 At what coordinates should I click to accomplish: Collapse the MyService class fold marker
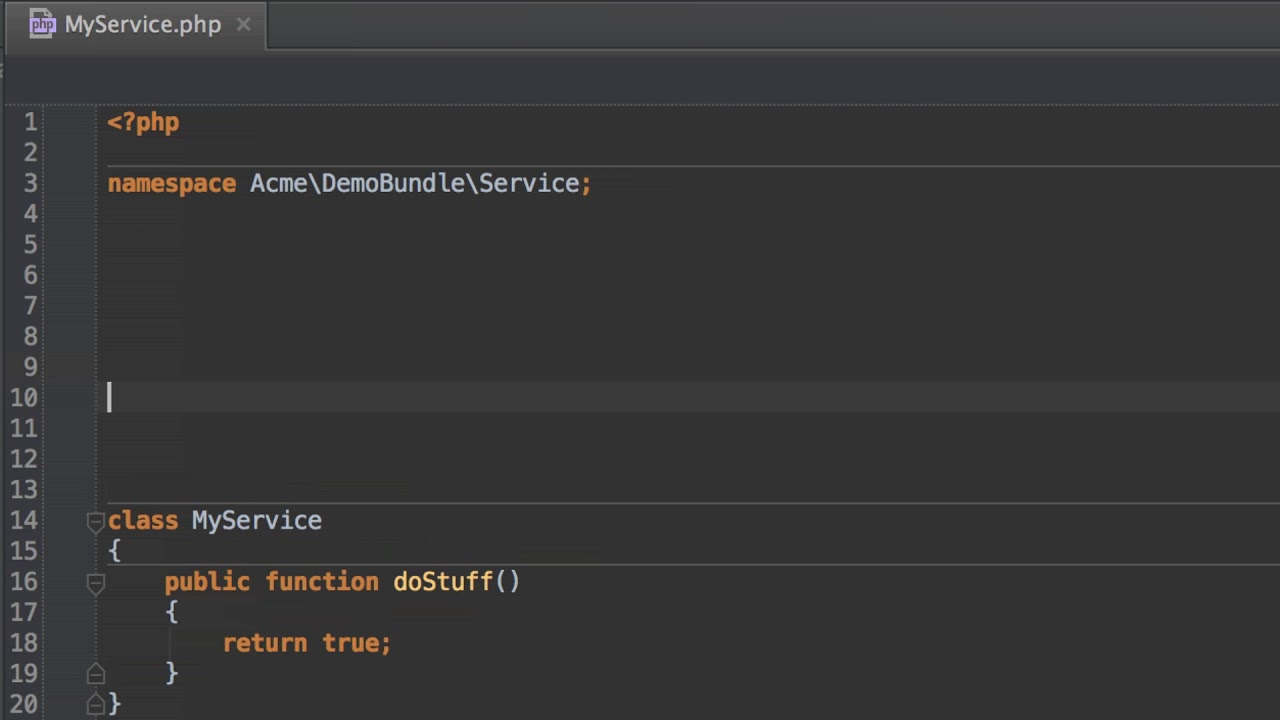(95, 521)
